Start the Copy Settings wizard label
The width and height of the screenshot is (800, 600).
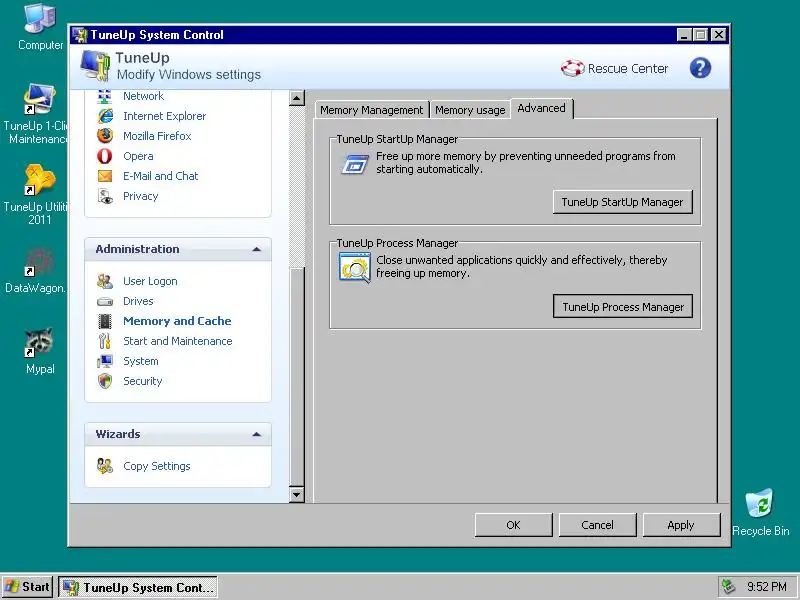[157, 466]
